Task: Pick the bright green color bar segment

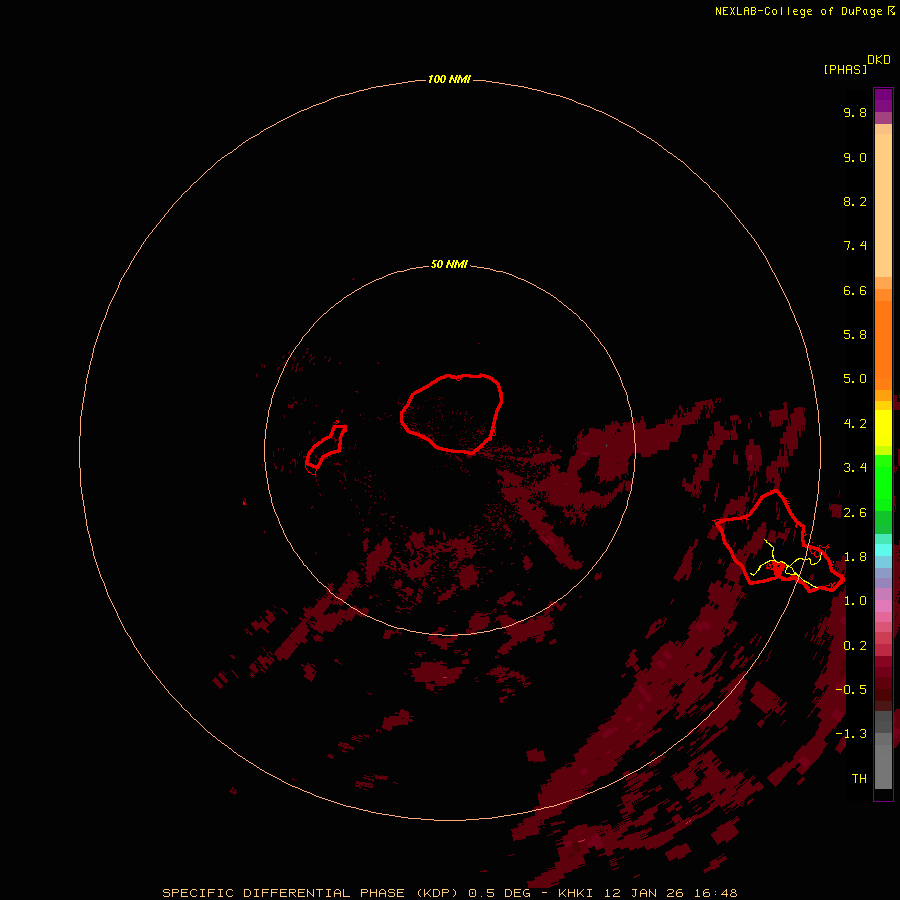Action: (883, 483)
